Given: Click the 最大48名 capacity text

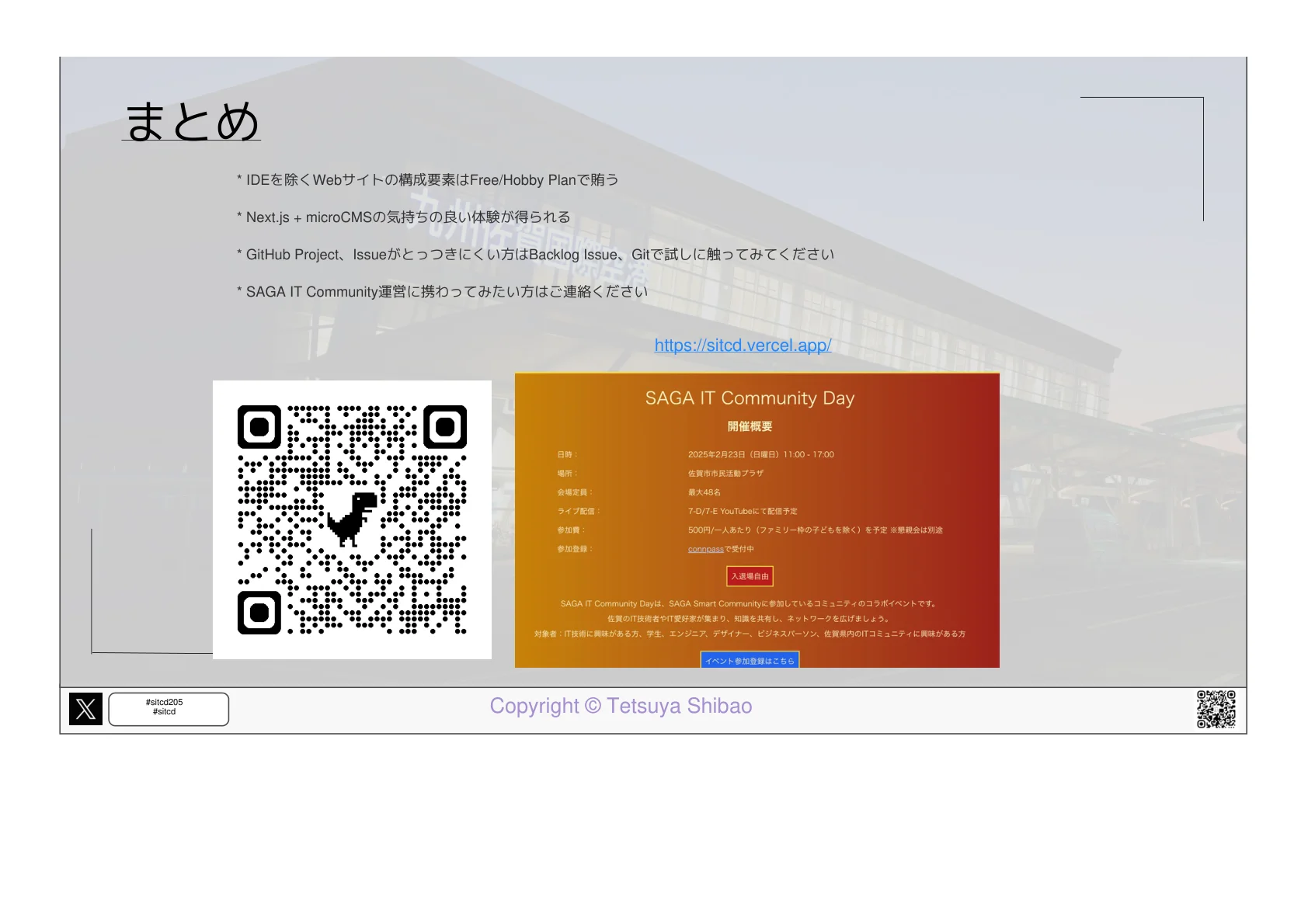Looking at the screenshot, I should (x=704, y=492).
